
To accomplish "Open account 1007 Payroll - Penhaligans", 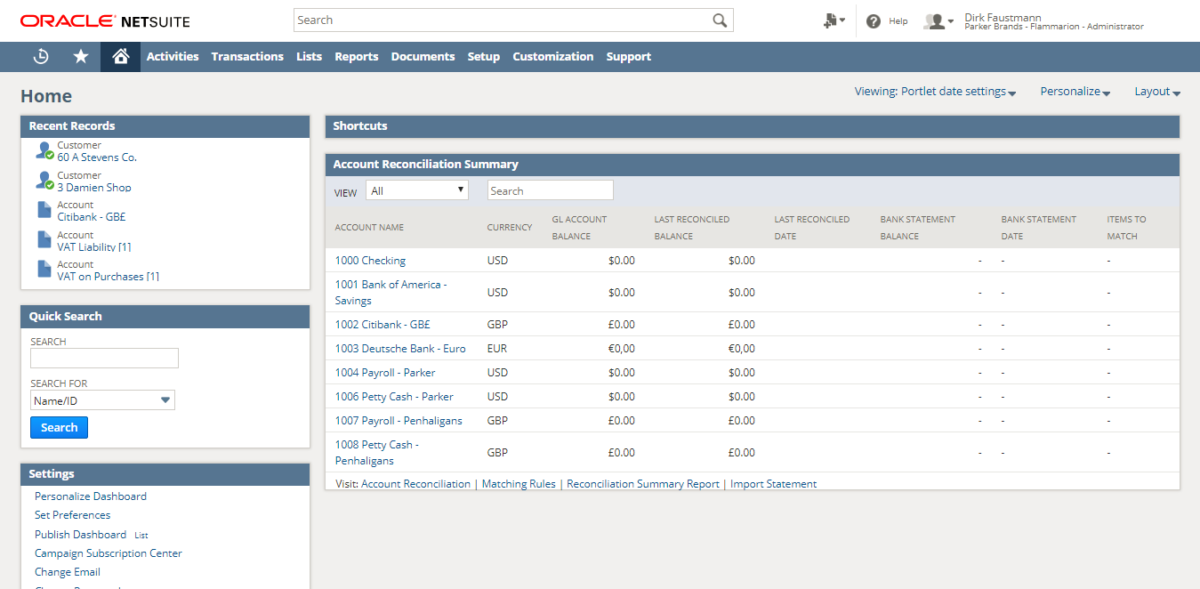I will 399,420.
